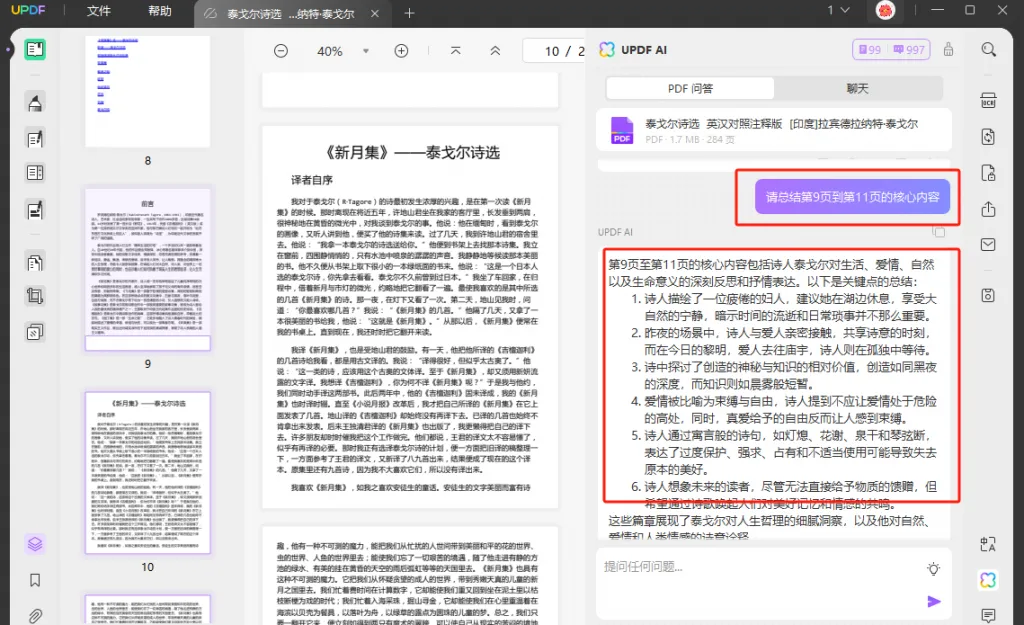
Task: Close the 泰戈尔诗选 document tab
Action: pyautogui.click(x=375, y=14)
